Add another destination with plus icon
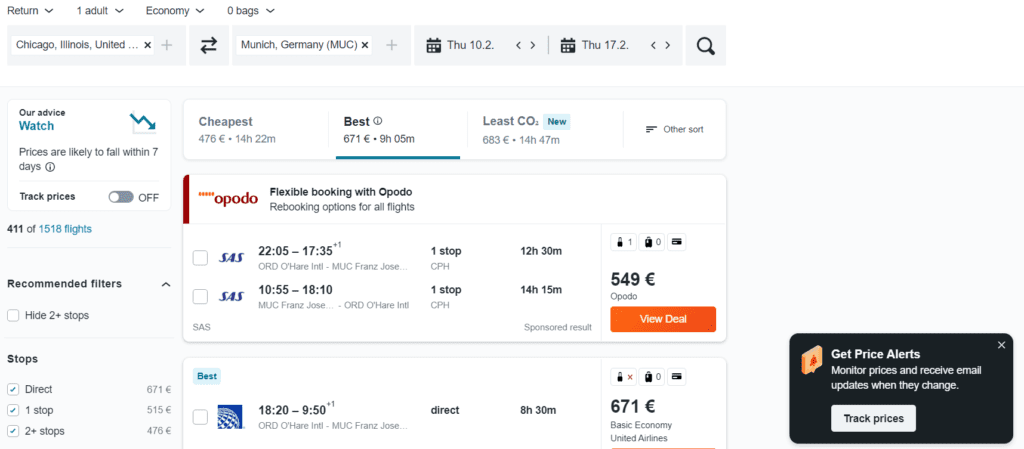 [x=392, y=45]
